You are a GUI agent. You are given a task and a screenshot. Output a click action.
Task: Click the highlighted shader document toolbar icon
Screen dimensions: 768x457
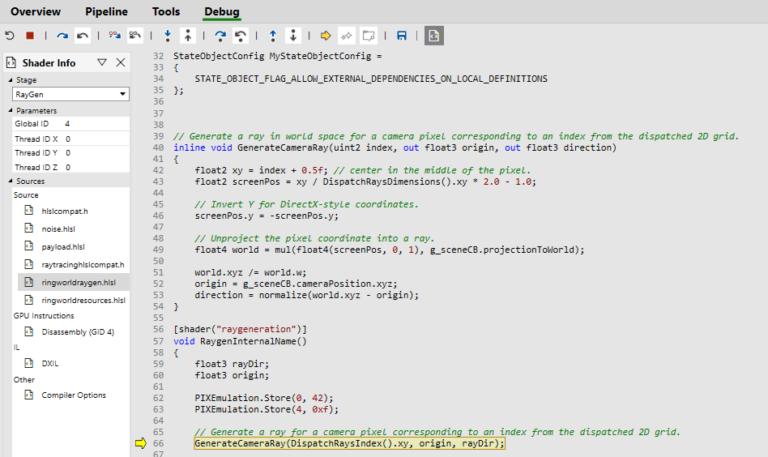click(434, 35)
